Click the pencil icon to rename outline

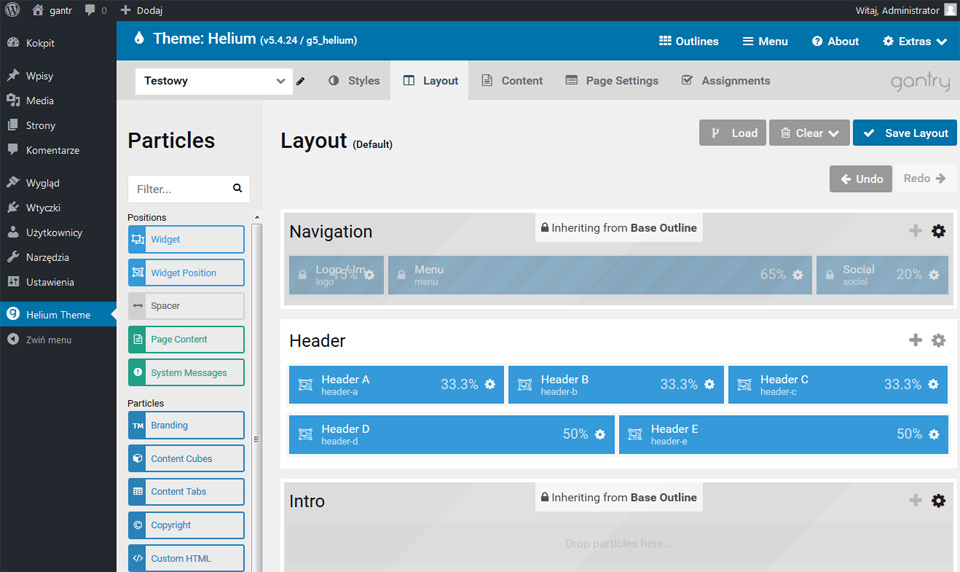click(301, 81)
